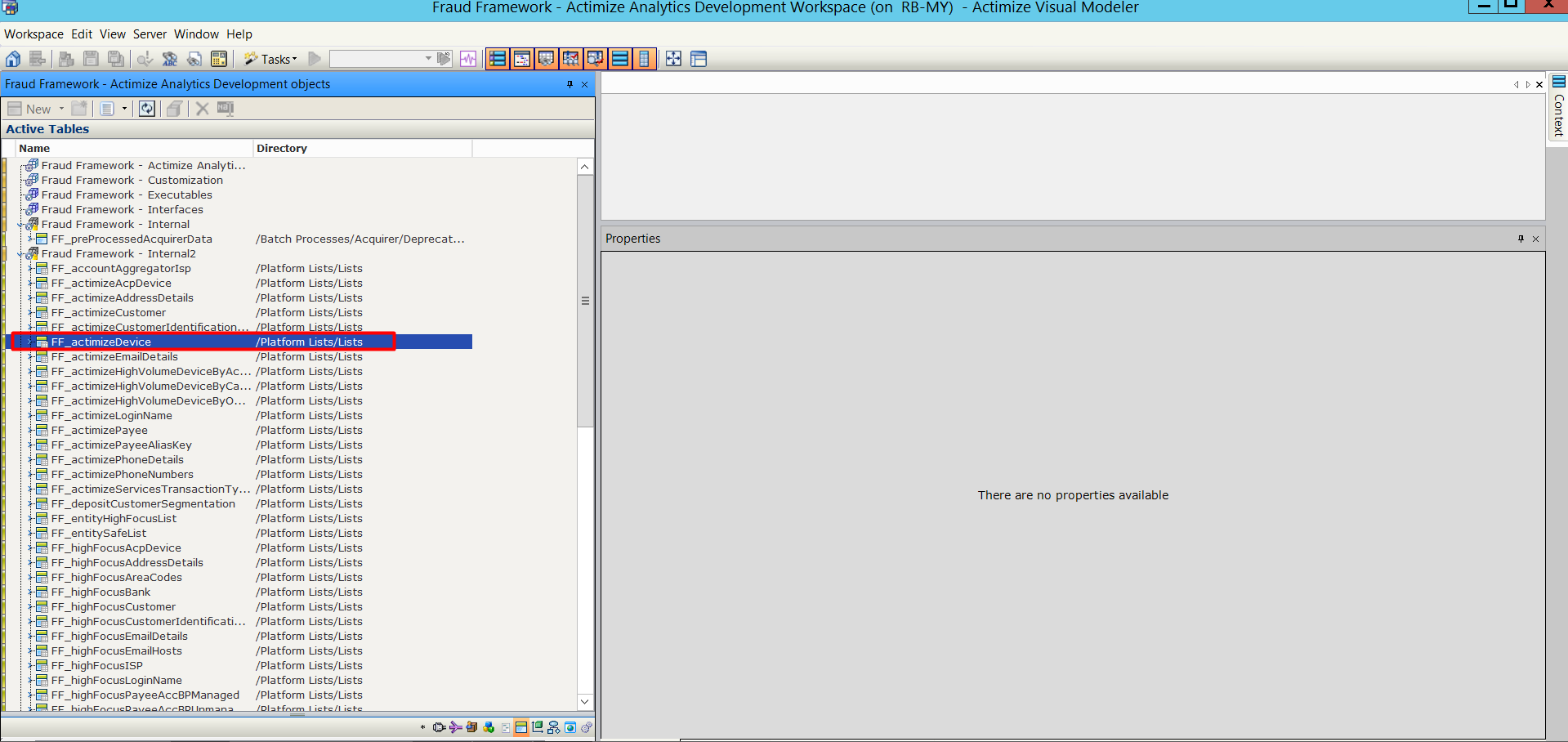Screen dimensions: 1568x742
Task: Toggle the first orange list-view toolbar icon
Action: click(x=498, y=59)
